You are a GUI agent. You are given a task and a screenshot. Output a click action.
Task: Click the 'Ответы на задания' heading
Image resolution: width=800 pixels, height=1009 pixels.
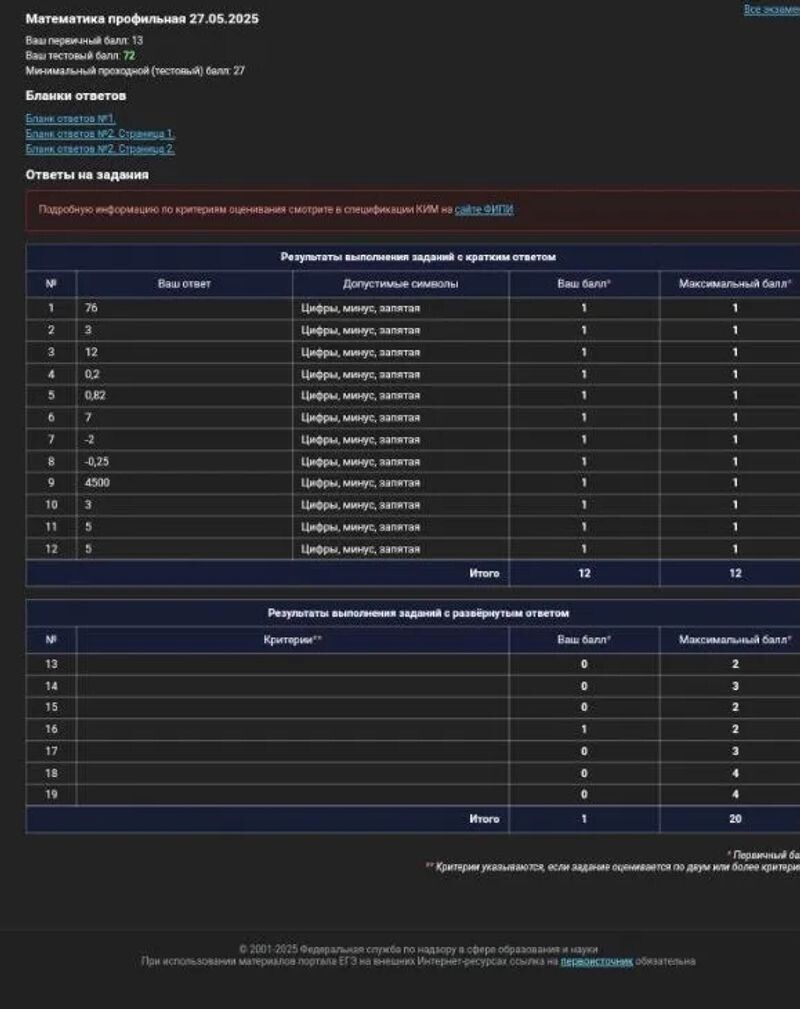(87, 175)
